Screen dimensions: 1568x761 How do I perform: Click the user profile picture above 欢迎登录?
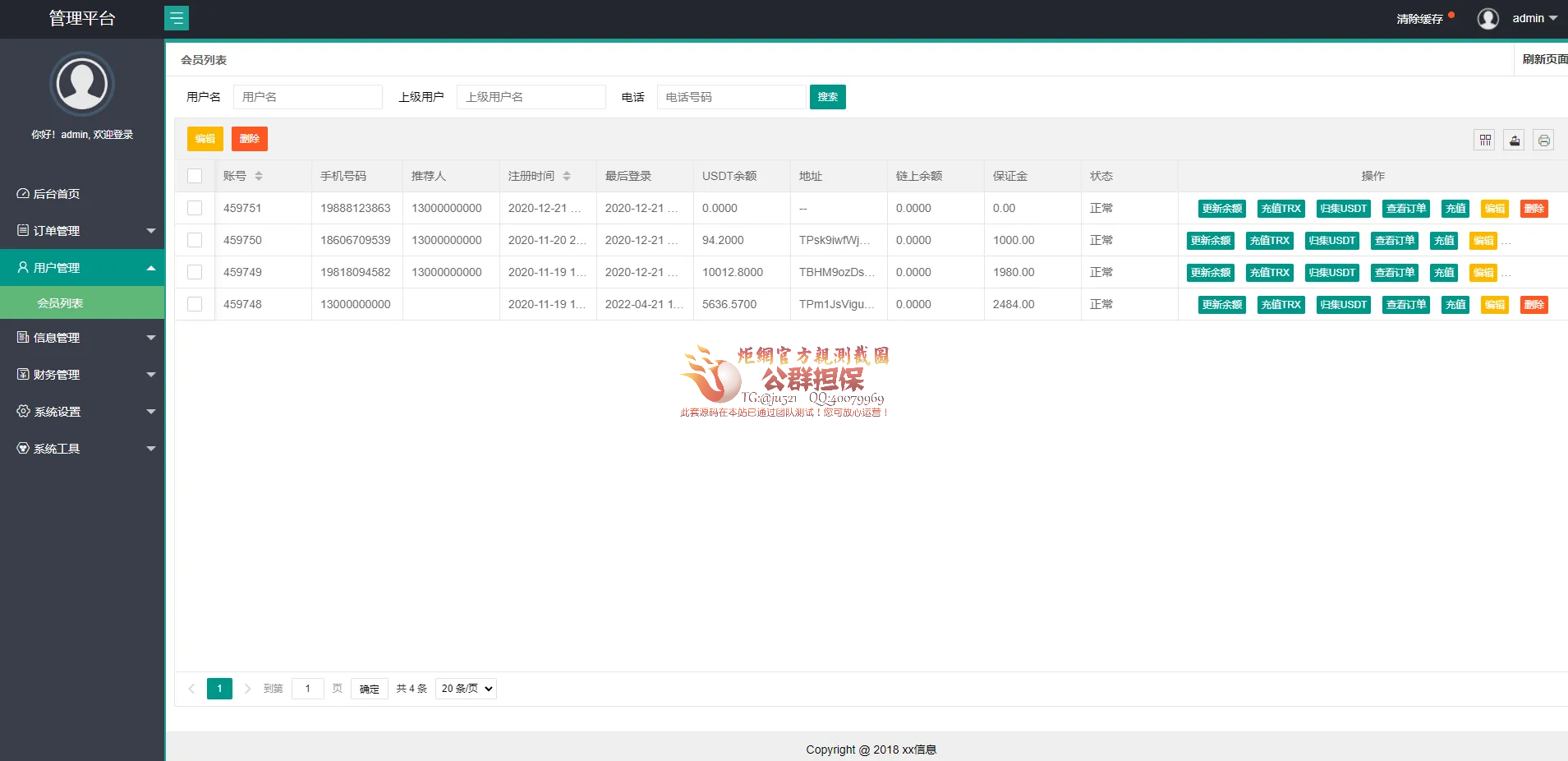coord(82,84)
